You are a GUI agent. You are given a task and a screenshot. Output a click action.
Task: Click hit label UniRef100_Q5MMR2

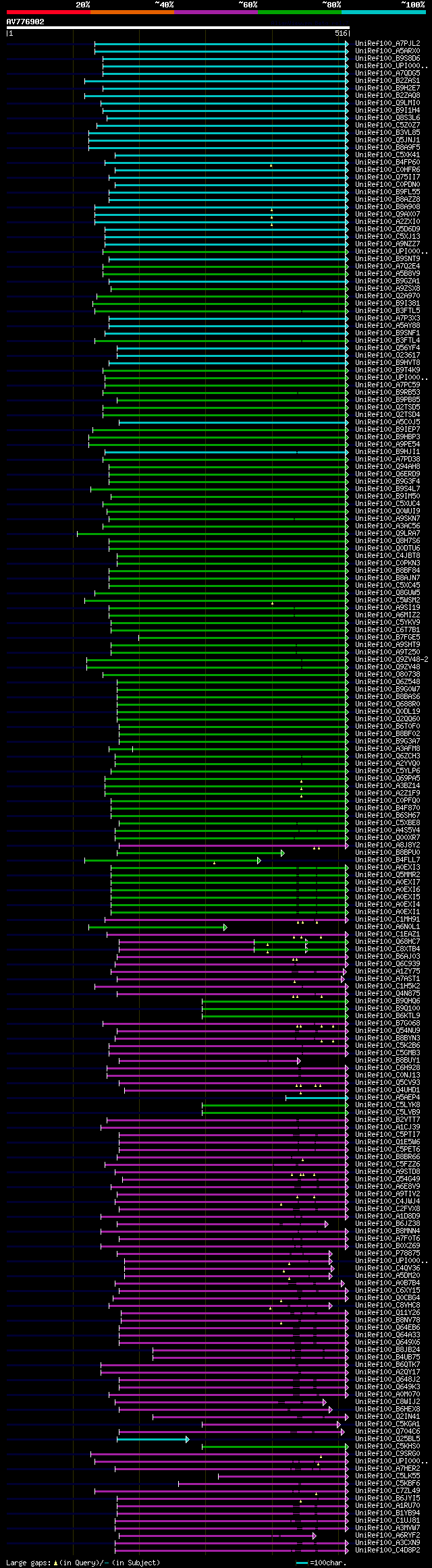tap(387, 875)
